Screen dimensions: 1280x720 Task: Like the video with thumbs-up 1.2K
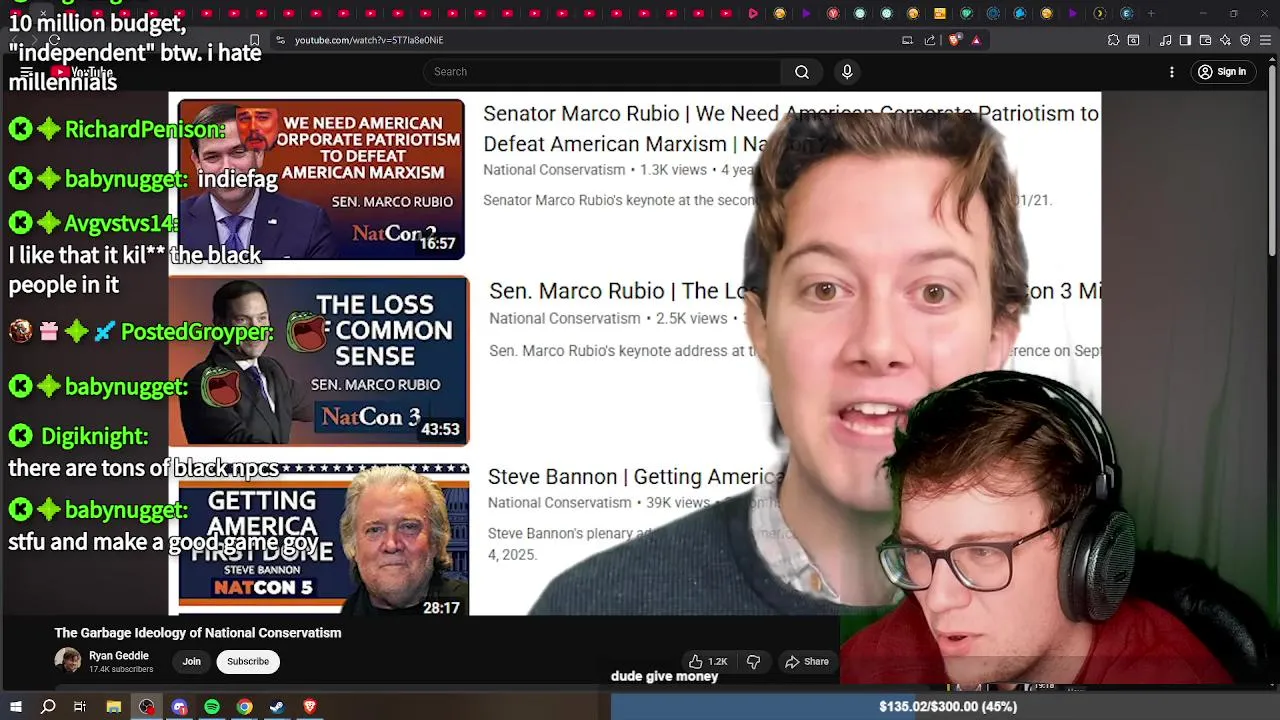coord(708,662)
